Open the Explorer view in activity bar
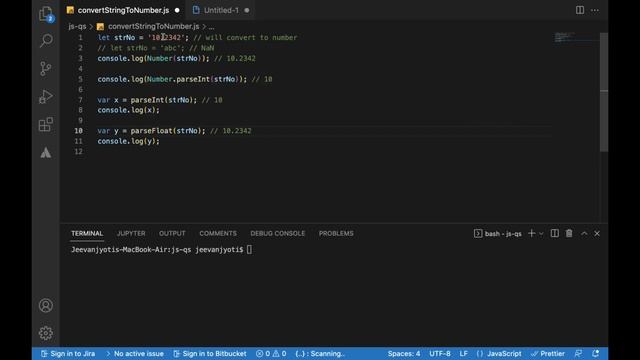The image size is (640, 360). tap(46, 15)
